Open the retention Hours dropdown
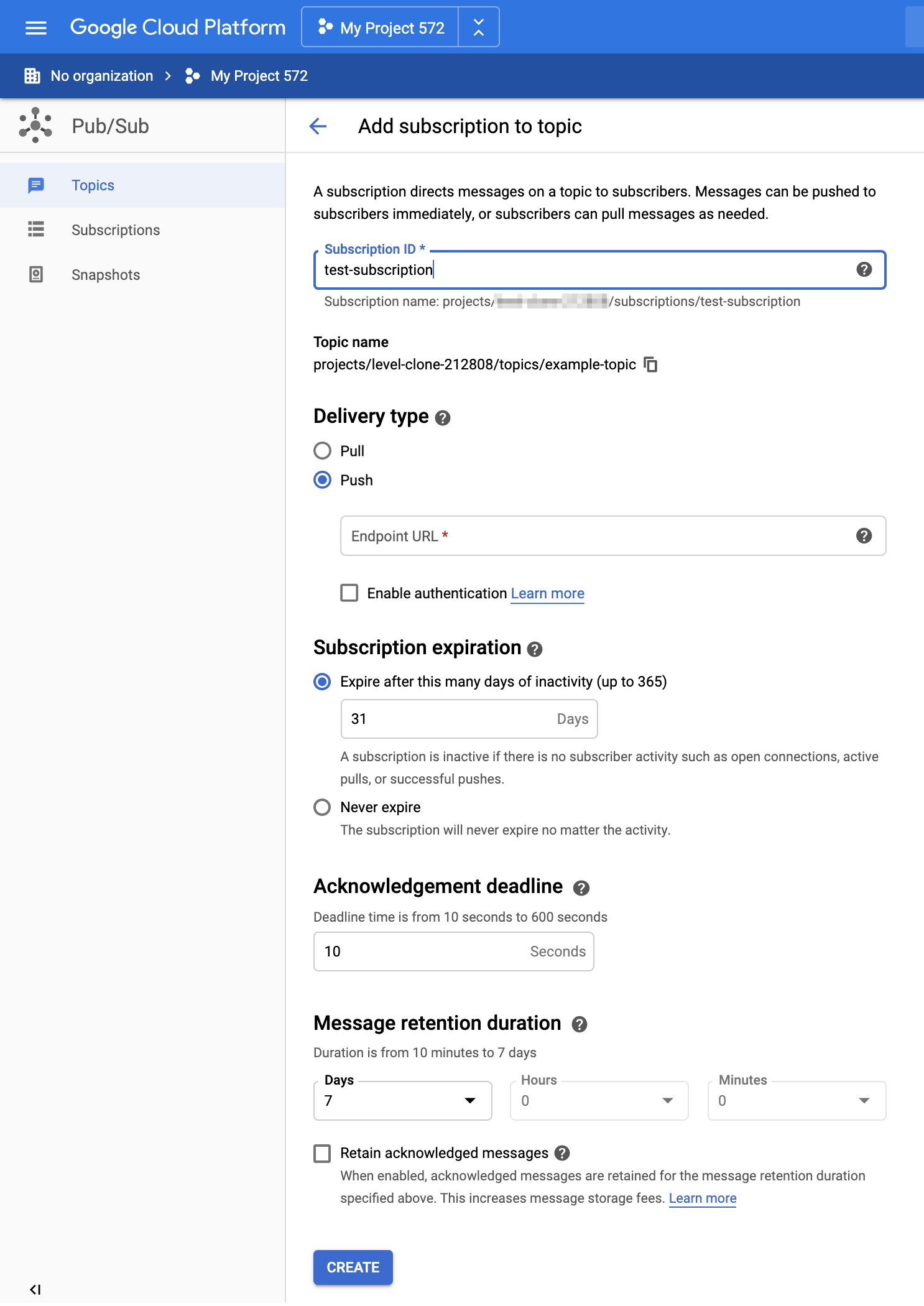Screen dimensions: 924x1306 click(599, 1101)
